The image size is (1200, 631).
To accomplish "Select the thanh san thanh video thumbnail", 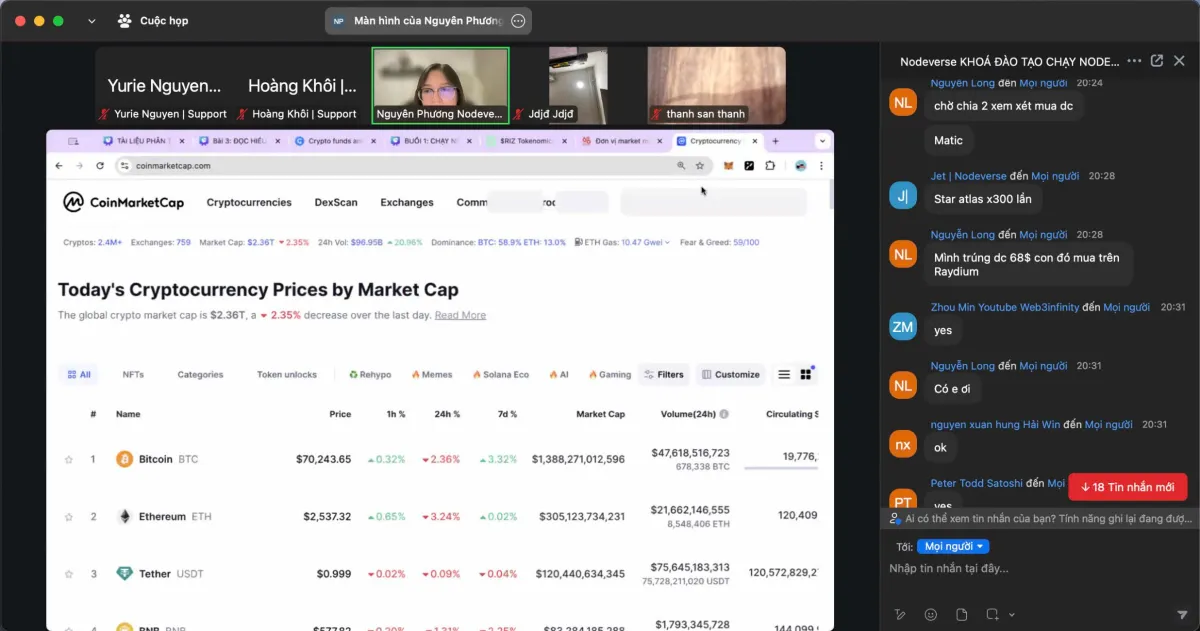I will tap(716, 85).
